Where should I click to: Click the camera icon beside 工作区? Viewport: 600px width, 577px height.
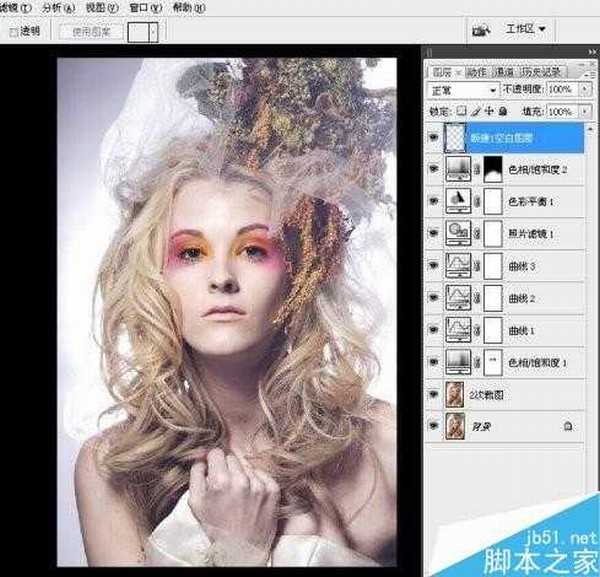point(481,29)
